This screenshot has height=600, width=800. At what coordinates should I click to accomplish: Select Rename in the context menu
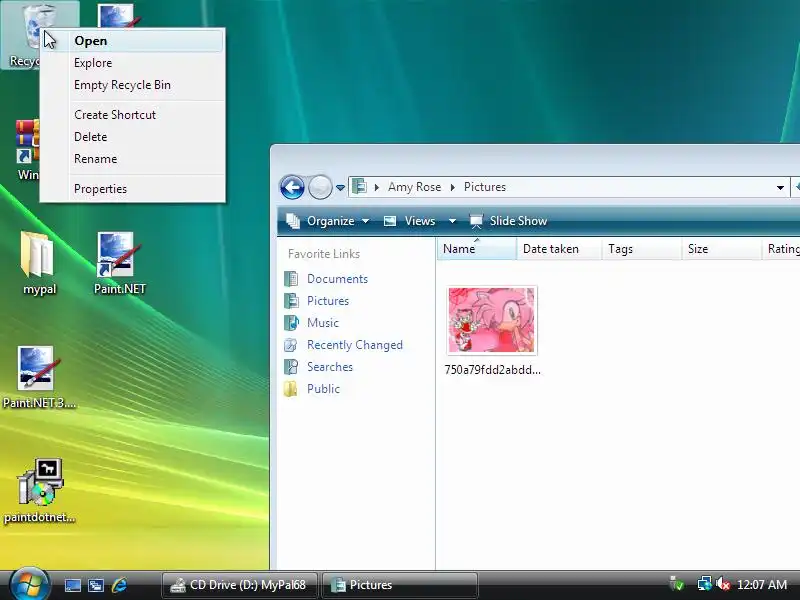click(x=132, y=159)
